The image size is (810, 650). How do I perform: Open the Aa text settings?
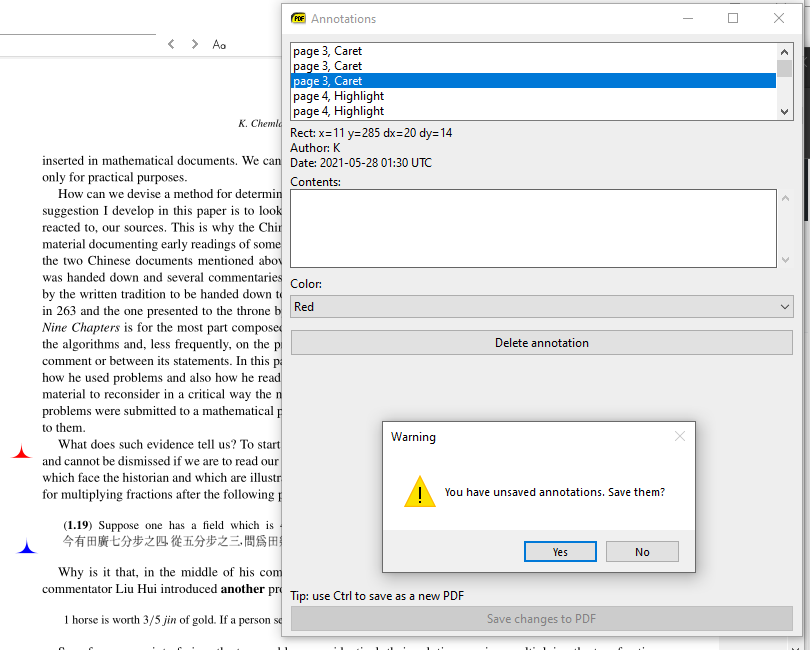tap(219, 44)
